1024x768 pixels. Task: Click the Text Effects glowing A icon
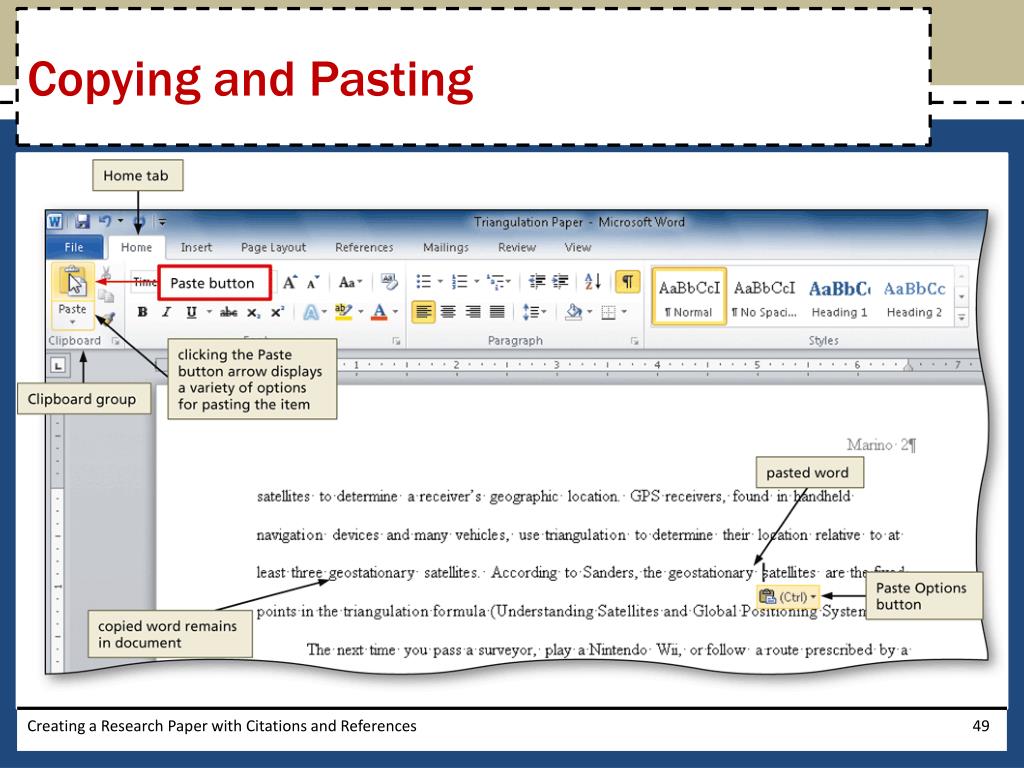311,312
